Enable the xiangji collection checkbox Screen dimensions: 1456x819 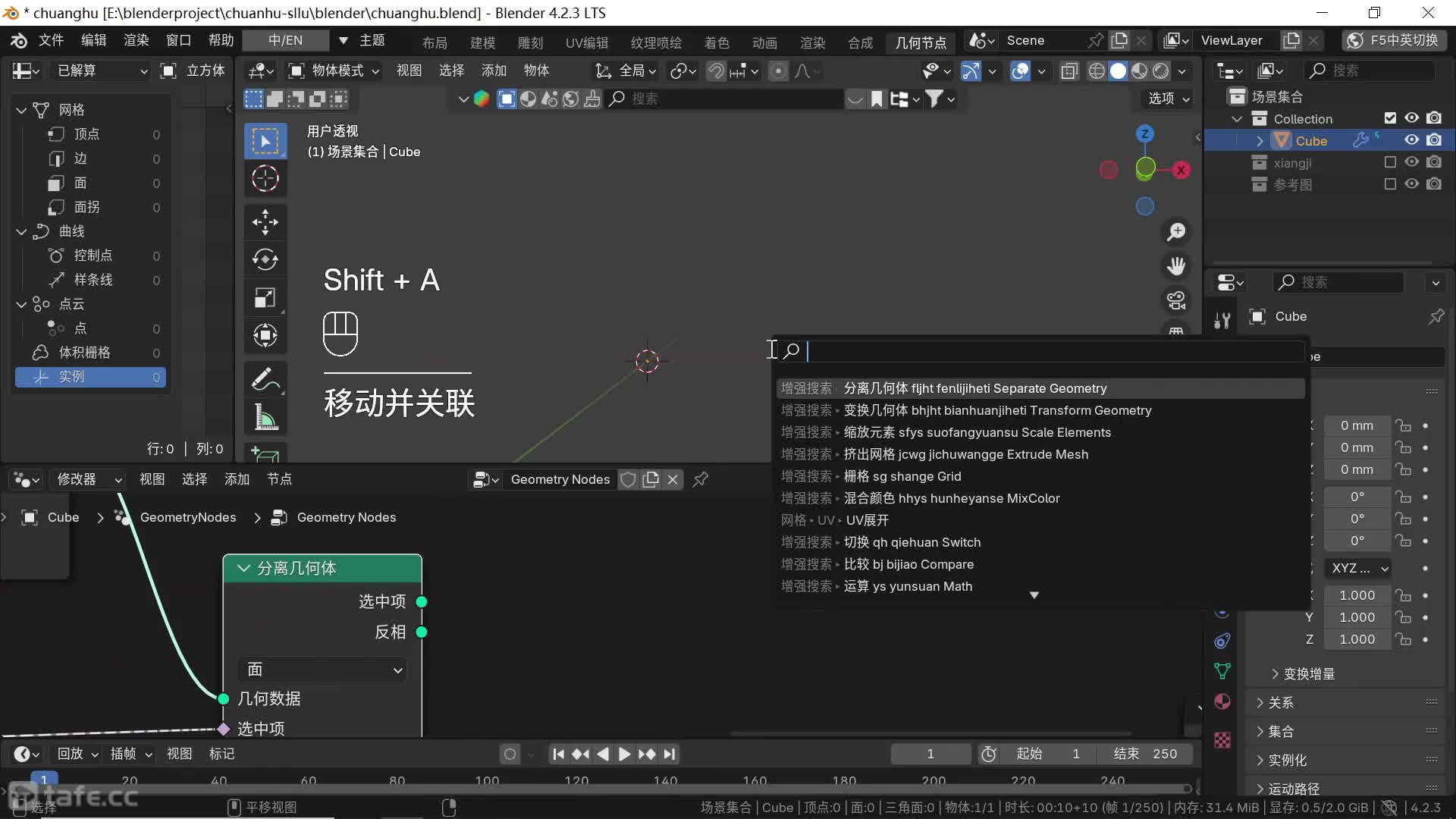[1390, 162]
